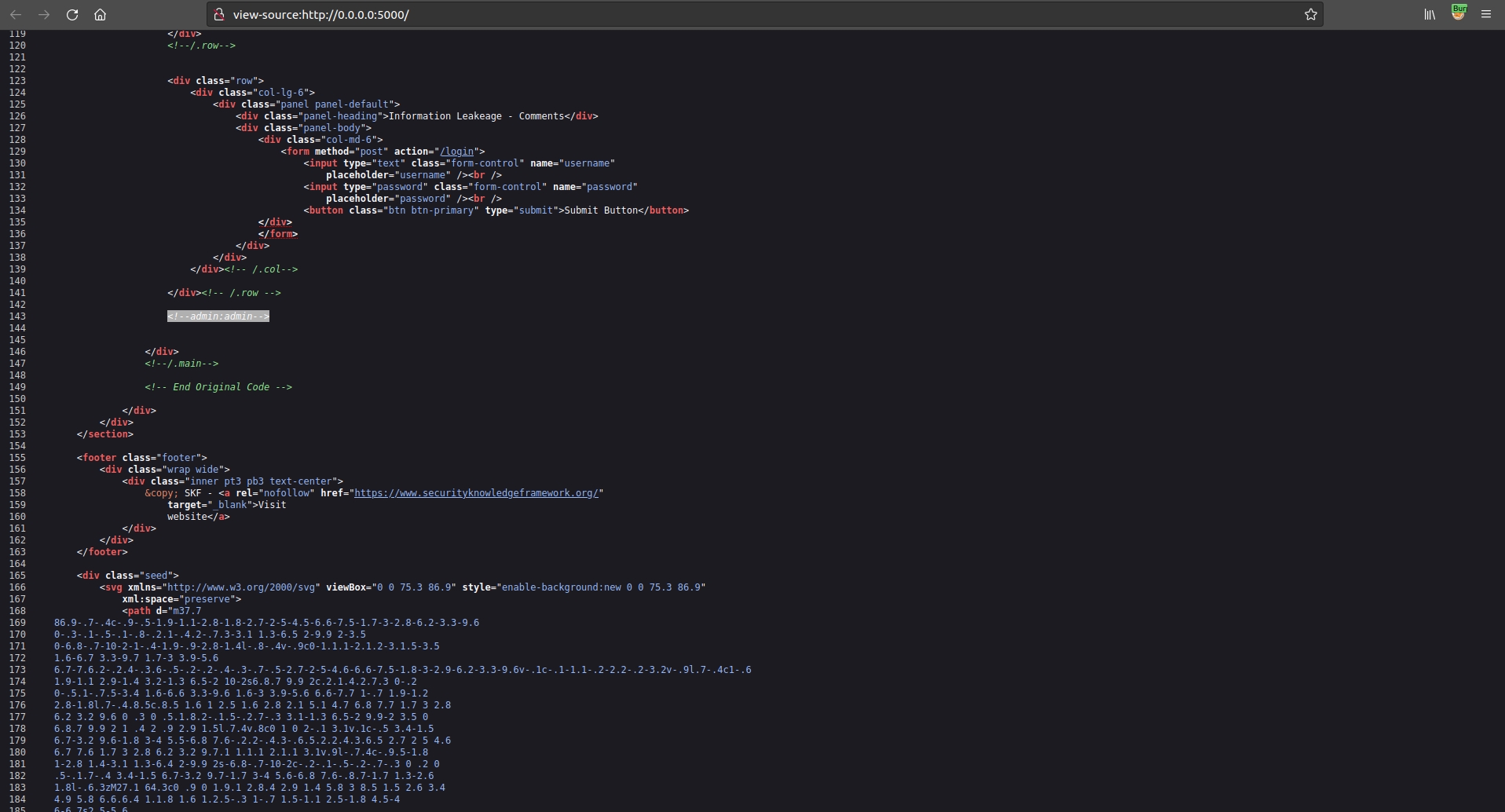Viewport: 1505px width, 812px height.
Task: Click the "End Original Code" comment
Action: (x=218, y=387)
